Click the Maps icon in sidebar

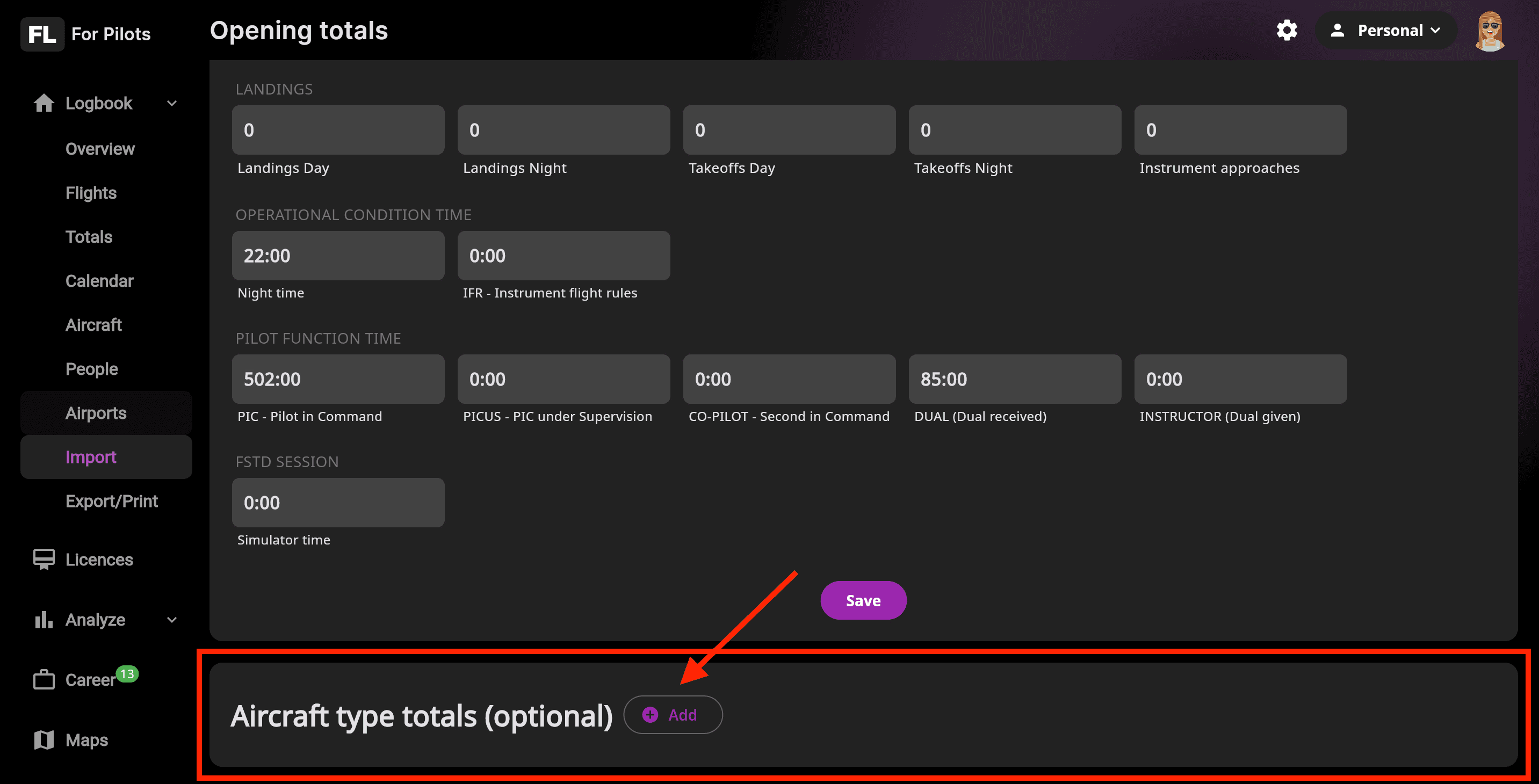pyautogui.click(x=44, y=740)
